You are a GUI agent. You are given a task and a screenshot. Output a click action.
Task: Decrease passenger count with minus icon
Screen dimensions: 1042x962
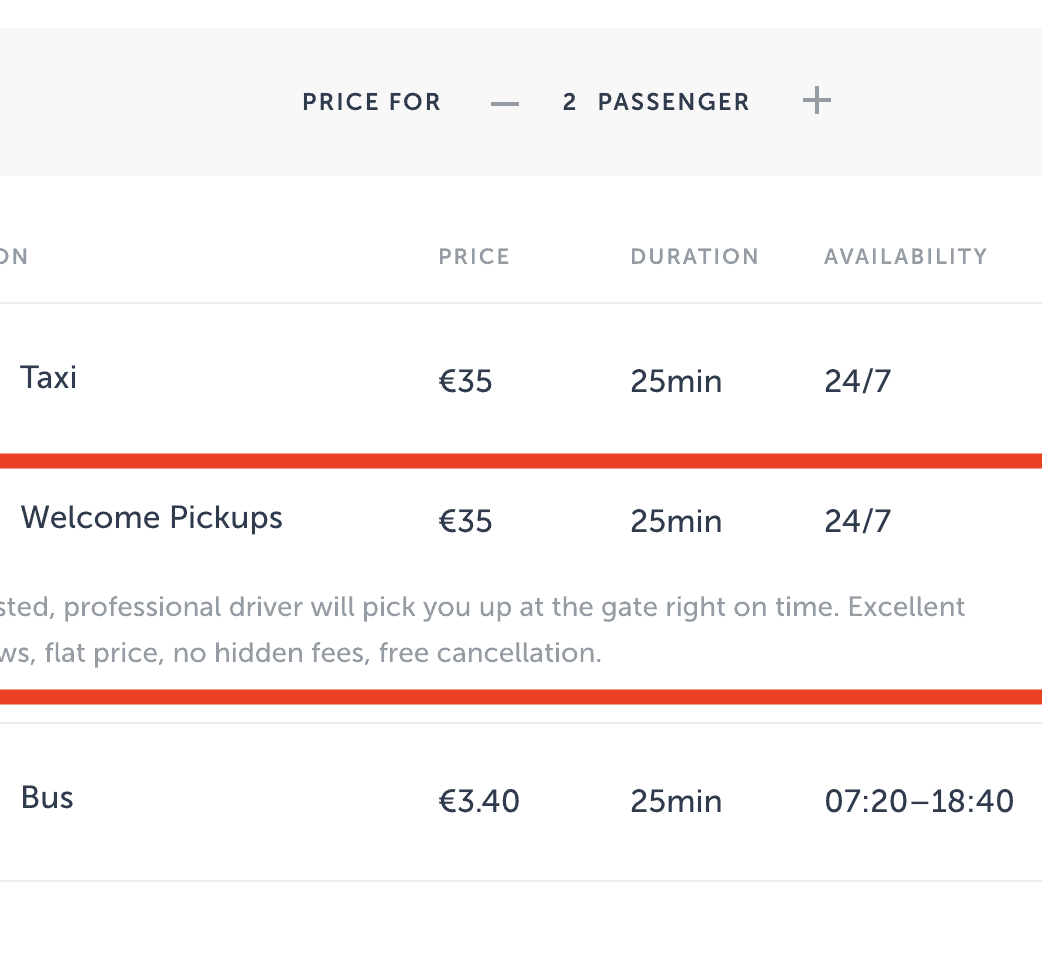tap(505, 102)
